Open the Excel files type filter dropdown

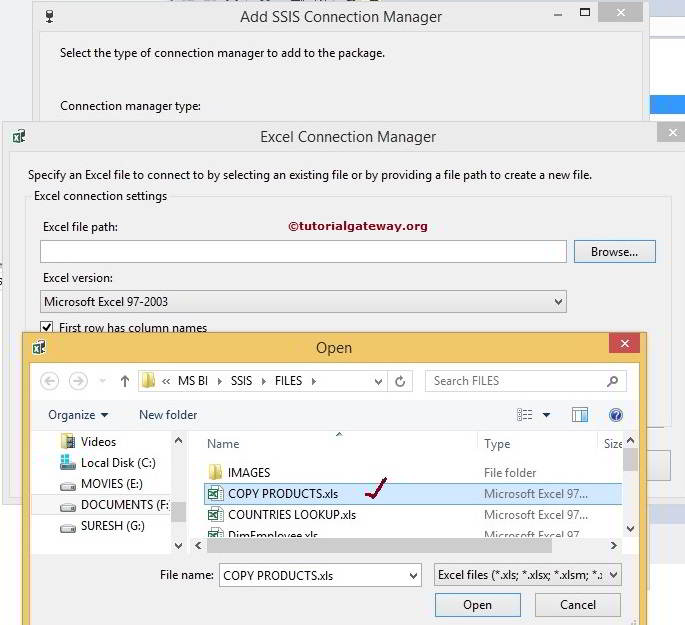pyautogui.click(x=613, y=575)
